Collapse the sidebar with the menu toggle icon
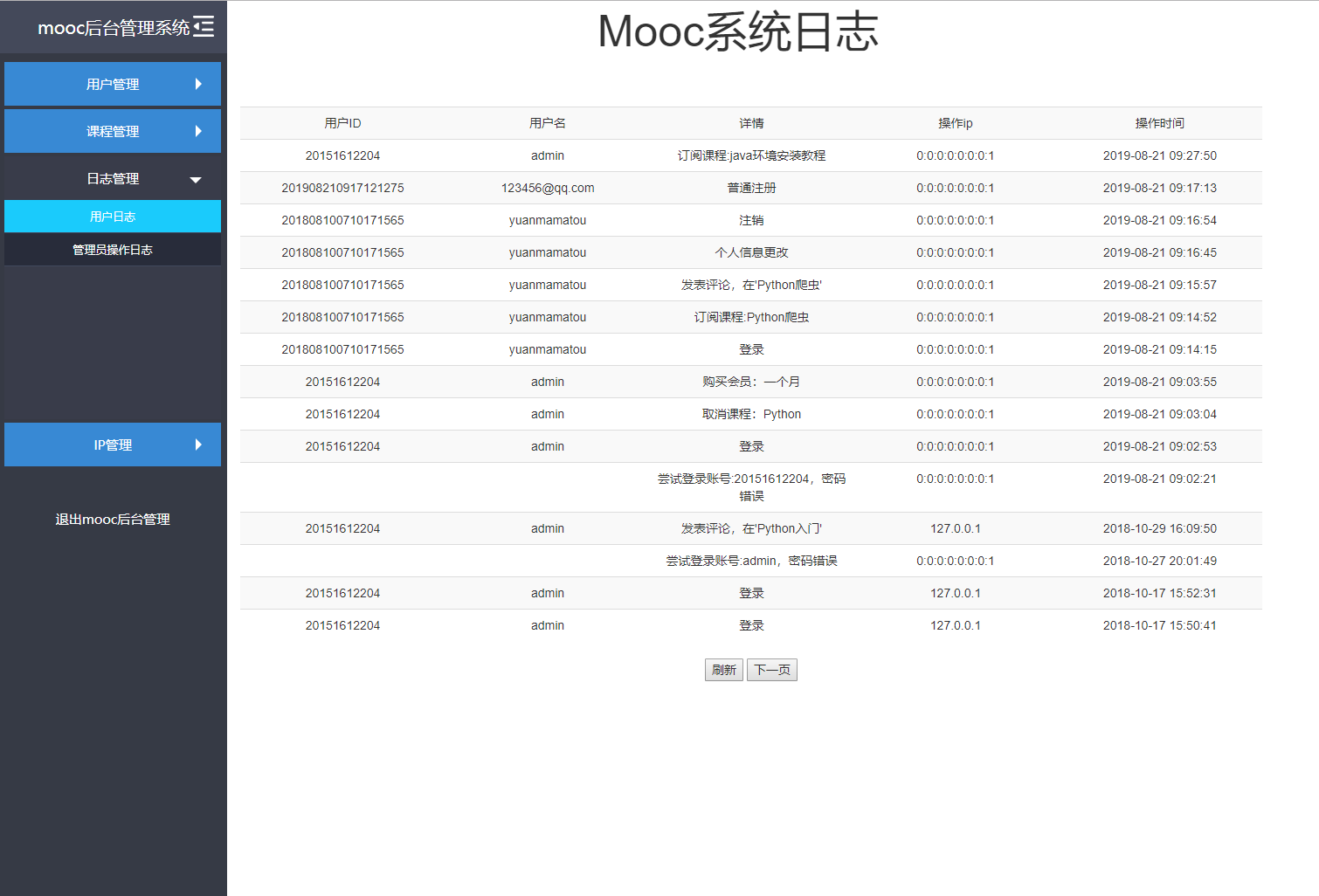This screenshot has width=1319, height=896. point(204,26)
